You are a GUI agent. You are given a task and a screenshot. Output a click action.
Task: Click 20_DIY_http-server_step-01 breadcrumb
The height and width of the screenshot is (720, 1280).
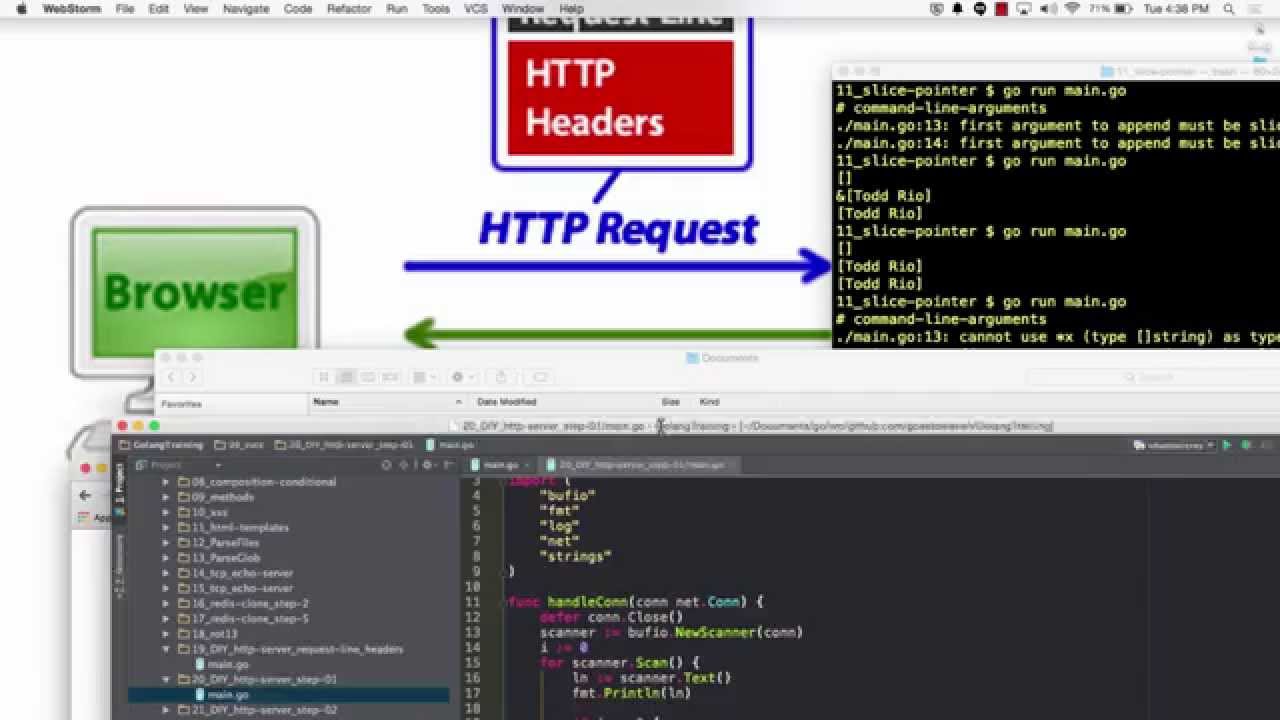point(344,445)
